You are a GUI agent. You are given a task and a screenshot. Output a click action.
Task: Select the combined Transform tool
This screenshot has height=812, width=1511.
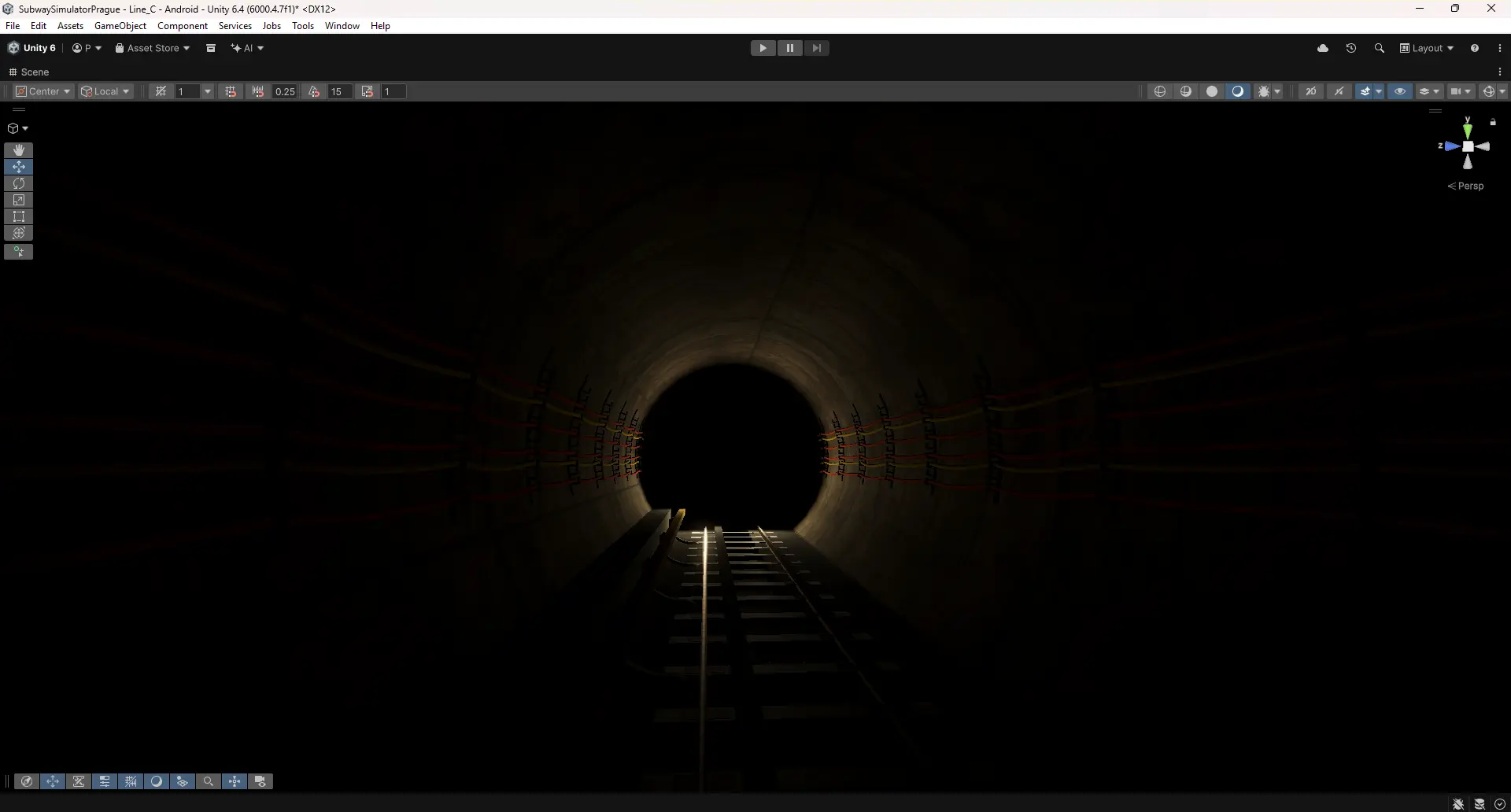click(19, 233)
